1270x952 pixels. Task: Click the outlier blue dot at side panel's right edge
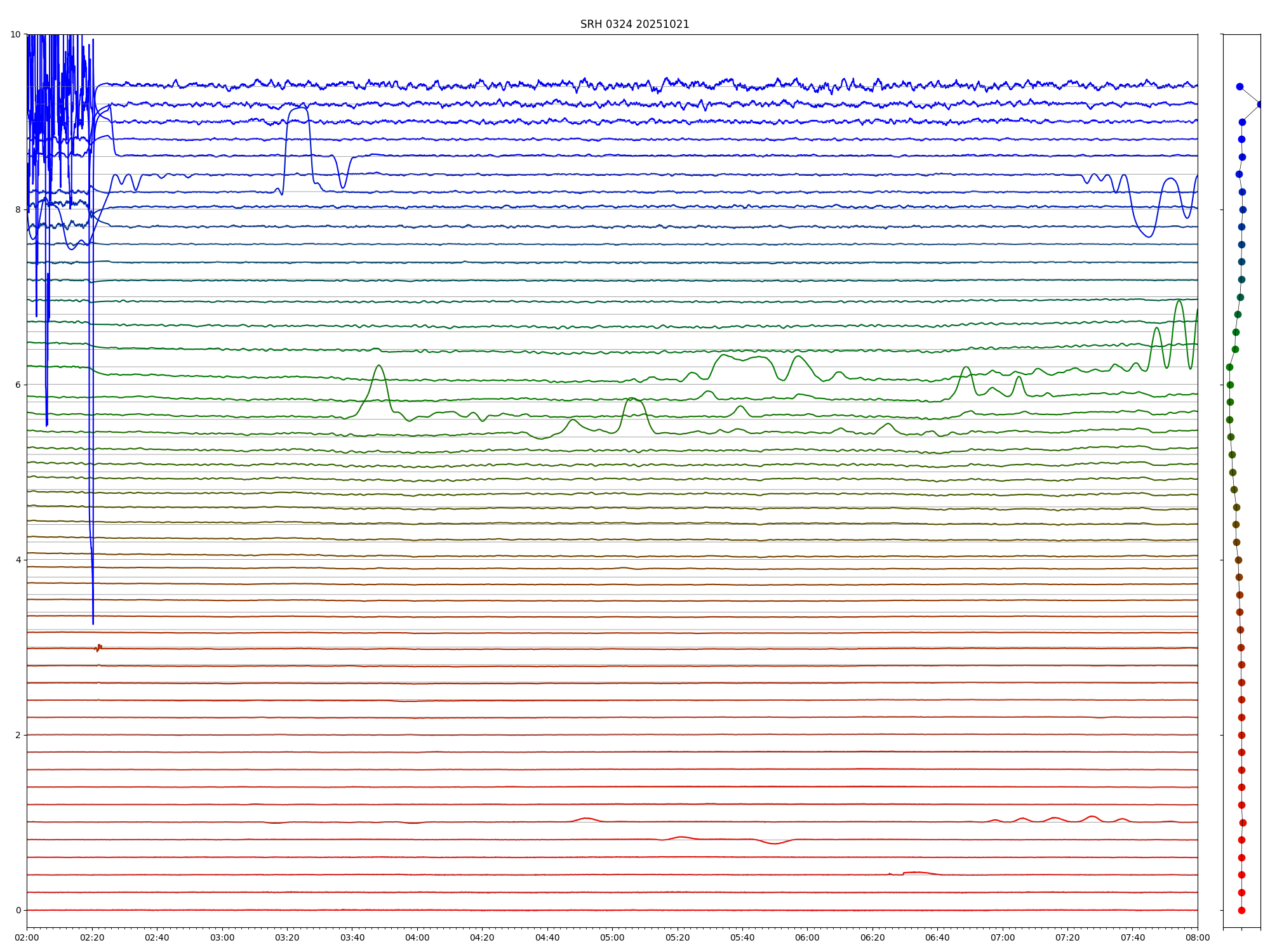(1260, 104)
